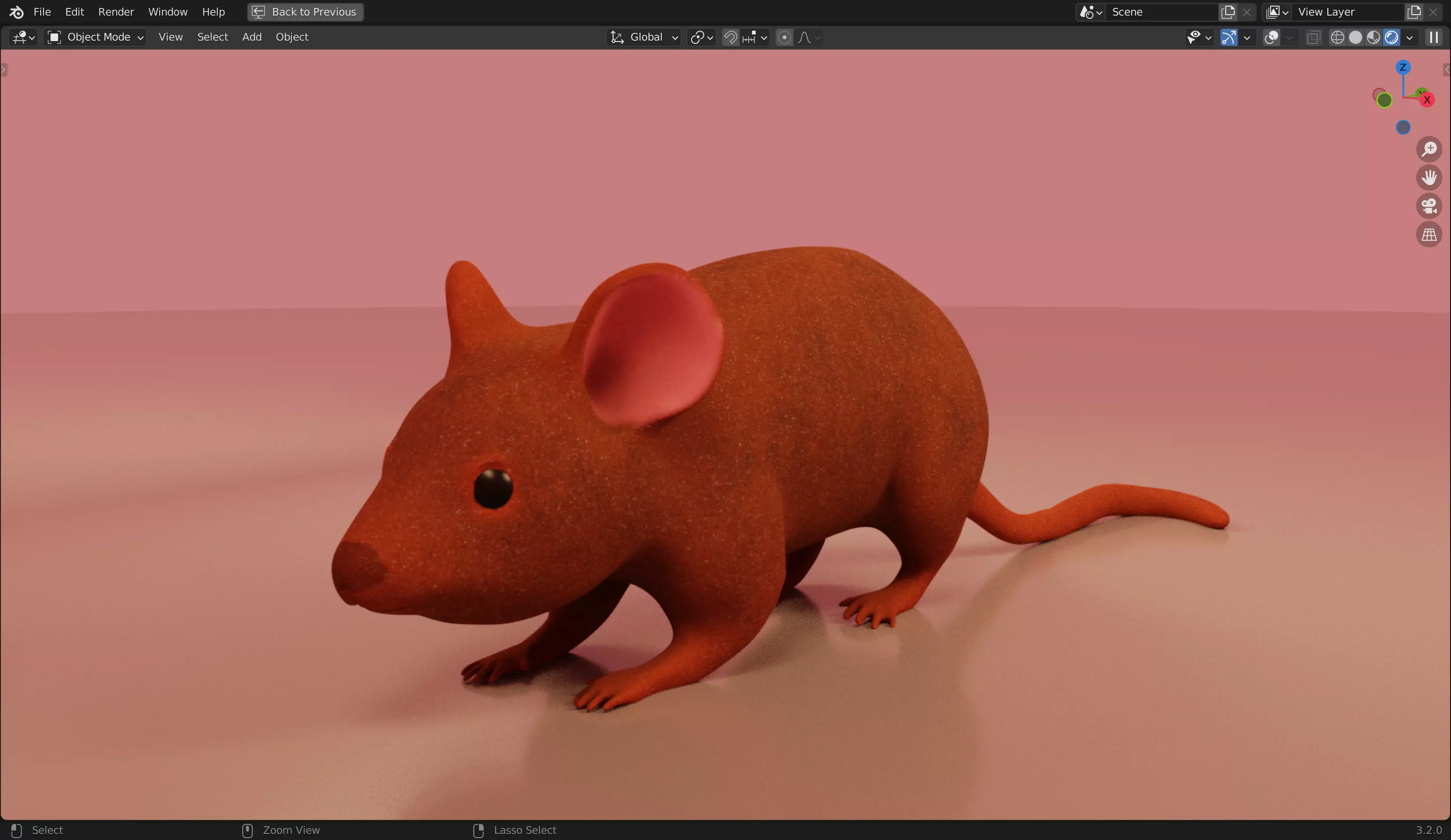Image resolution: width=1451 pixels, height=840 pixels.
Task: Toggle viewport overlays
Action: pos(1271,37)
